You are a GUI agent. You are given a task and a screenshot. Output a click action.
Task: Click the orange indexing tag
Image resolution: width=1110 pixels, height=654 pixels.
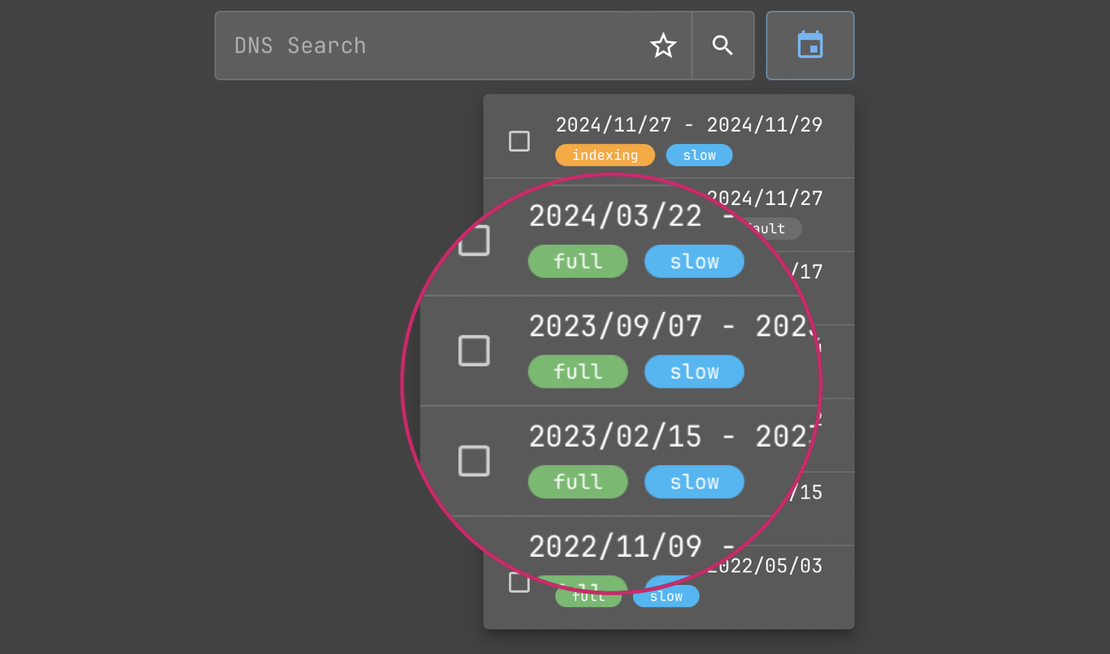point(605,155)
